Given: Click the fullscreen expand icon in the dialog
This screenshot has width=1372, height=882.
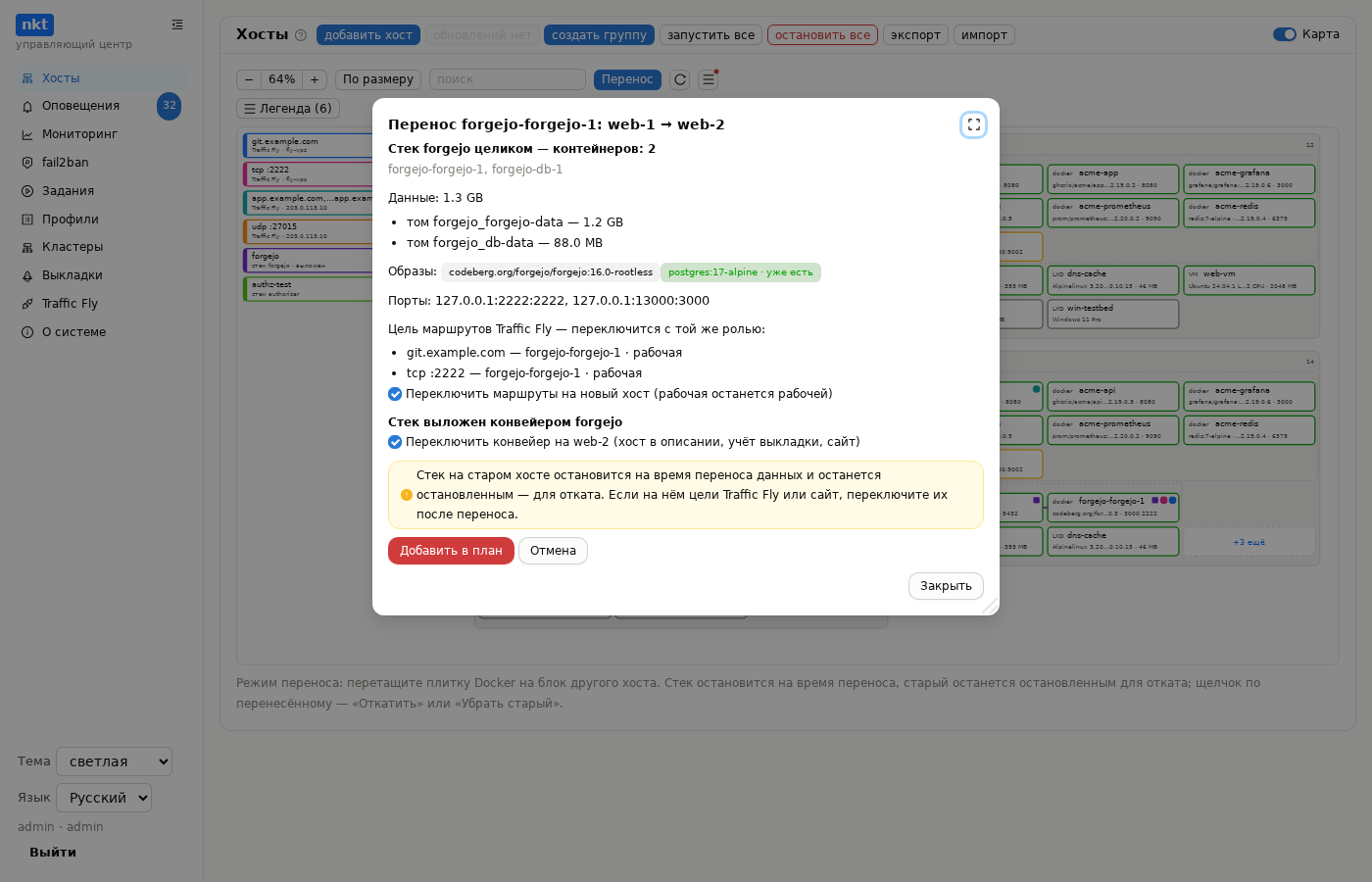Looking at the screenshot, I should (973, 124).
